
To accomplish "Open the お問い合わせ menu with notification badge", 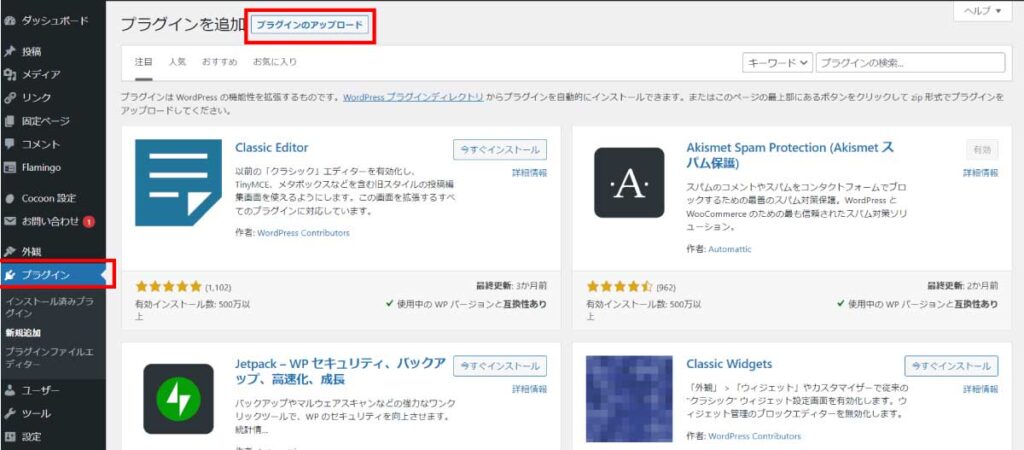I will [50, 221].
